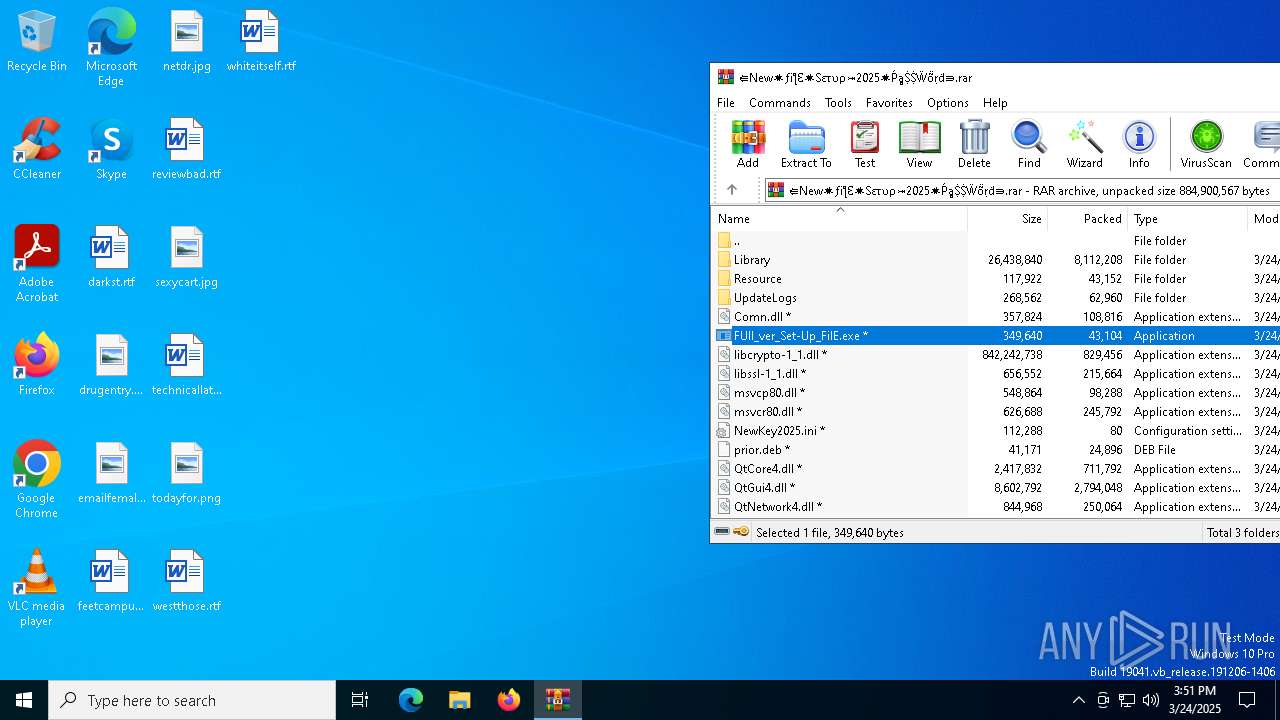Open the Favorites menu
The height and width of the screenshot is (720, 1280).
coord(889,103)
